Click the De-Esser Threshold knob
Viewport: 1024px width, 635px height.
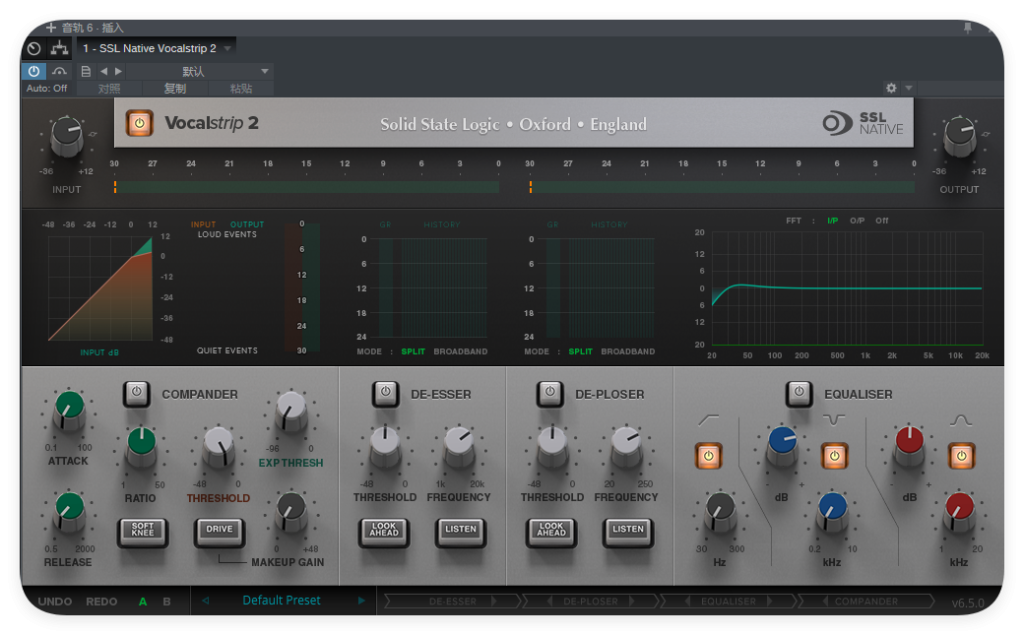point(385,446)
